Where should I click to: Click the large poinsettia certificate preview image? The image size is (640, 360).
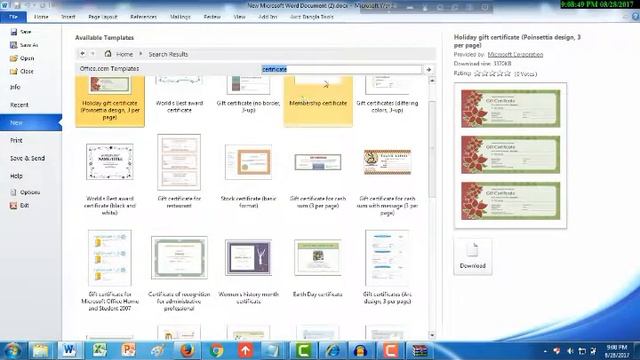tap(511, 156)
